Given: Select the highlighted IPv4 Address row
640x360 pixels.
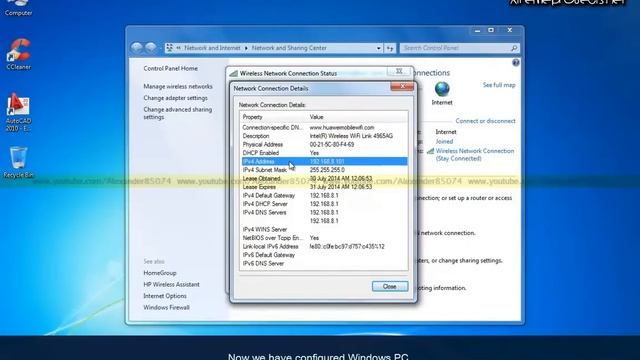Looking at the screenshot, I should (324, 162).
